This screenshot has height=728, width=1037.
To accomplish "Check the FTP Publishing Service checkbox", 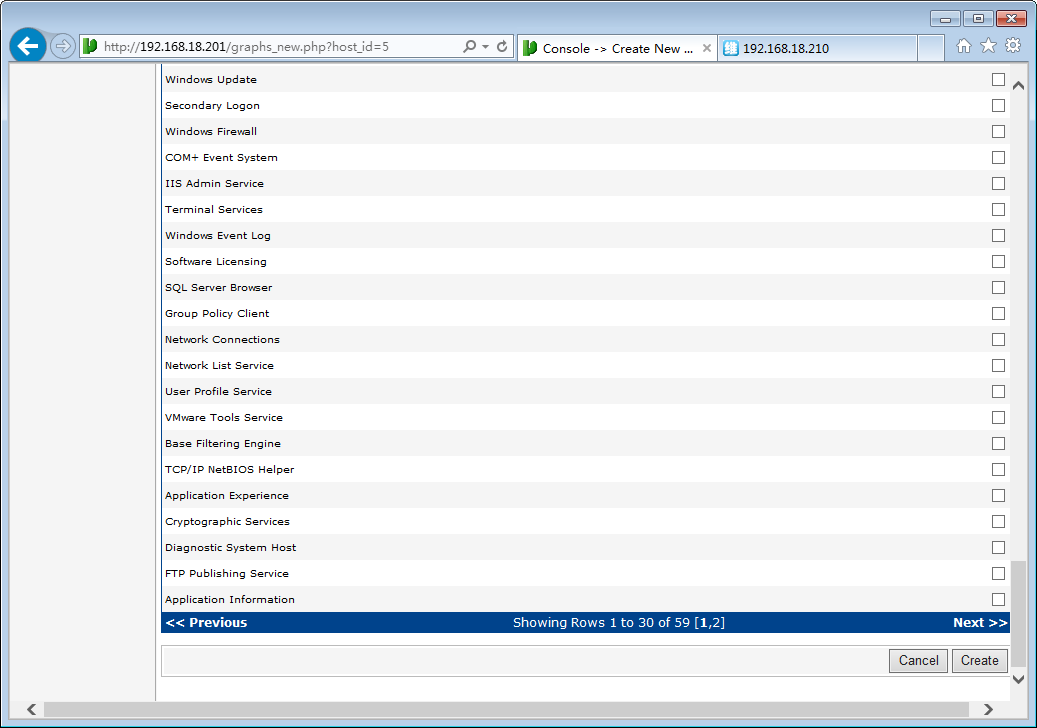I will [x=998, y=574].
